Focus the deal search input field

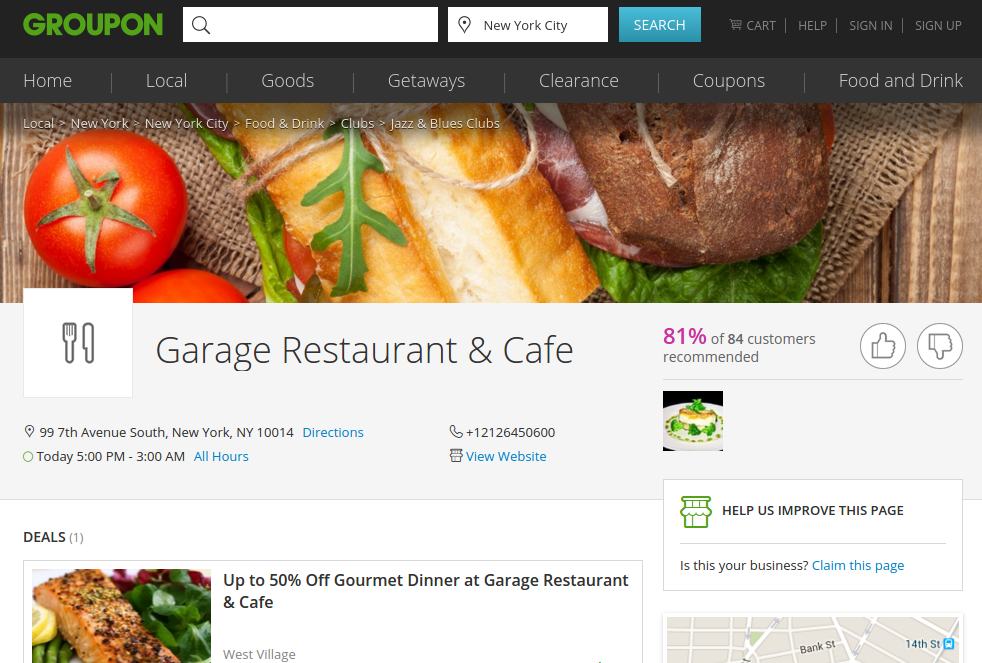coord(310,24)
